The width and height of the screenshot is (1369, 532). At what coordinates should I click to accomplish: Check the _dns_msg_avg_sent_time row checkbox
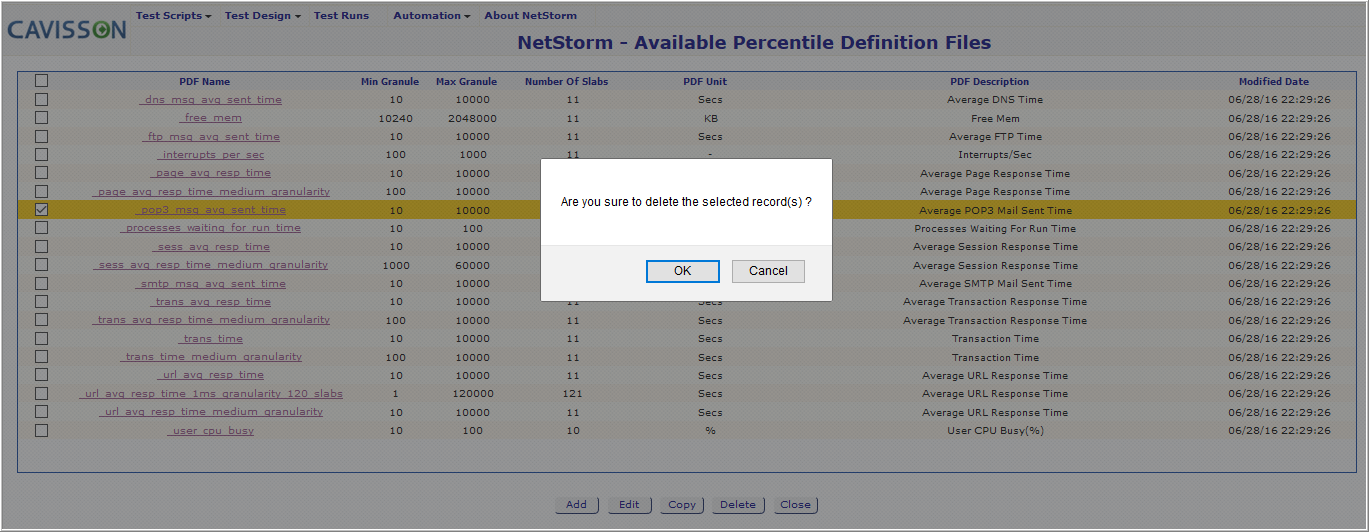point(41,99)
